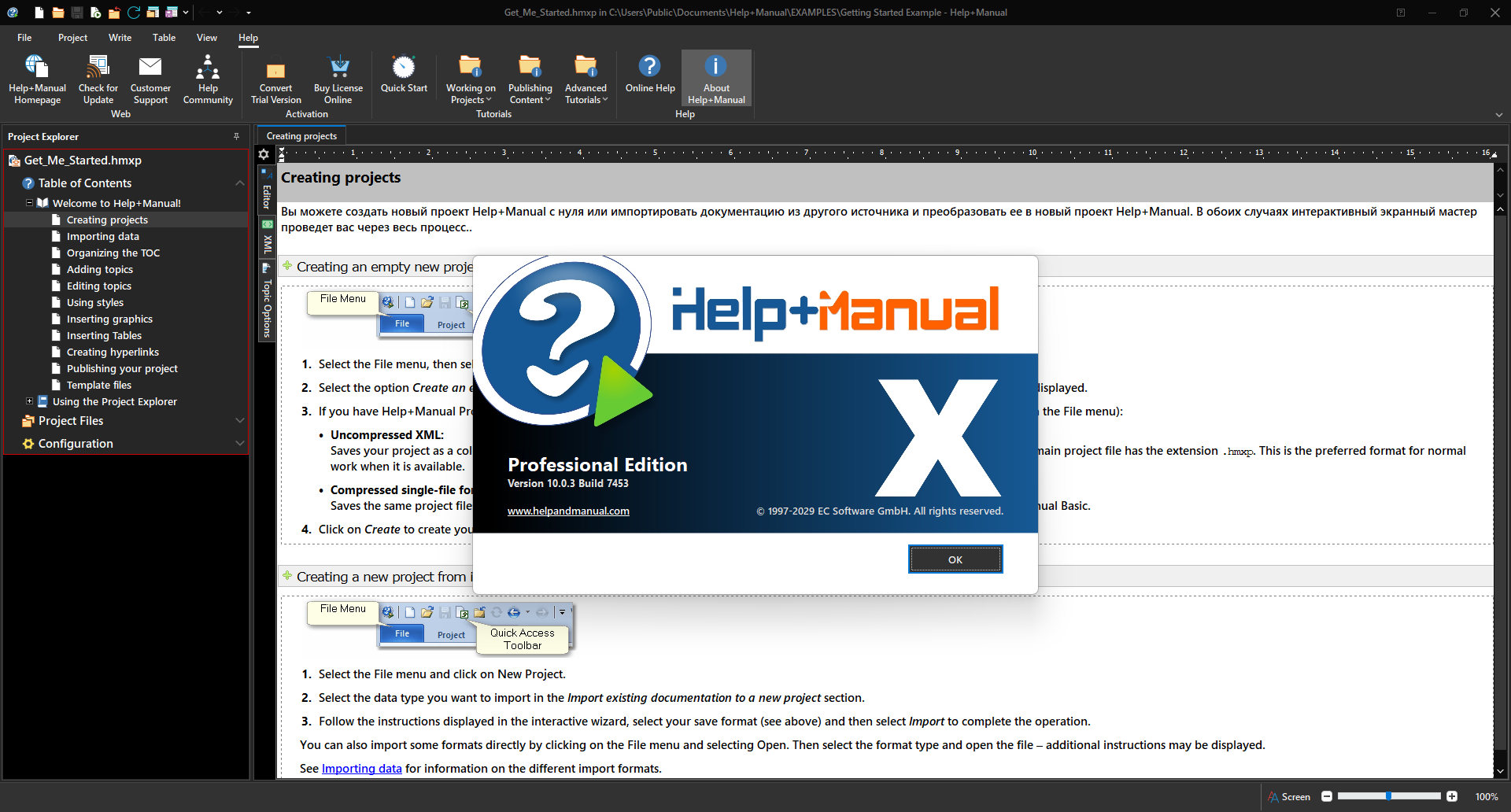The height and width of the screenshot is (812, 1511).
Task: Switch to the Table ribbon tab
Action: click(164, 38)
